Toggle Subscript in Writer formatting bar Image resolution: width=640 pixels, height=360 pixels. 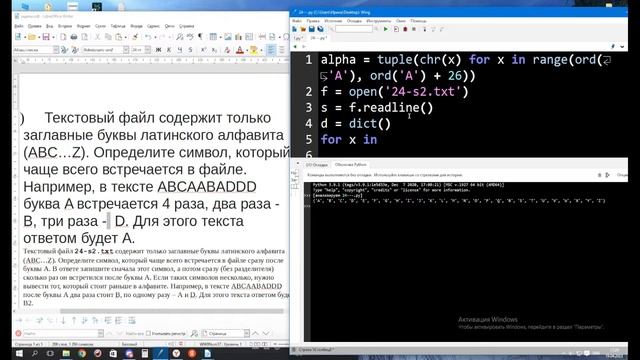tap(214, 50)
